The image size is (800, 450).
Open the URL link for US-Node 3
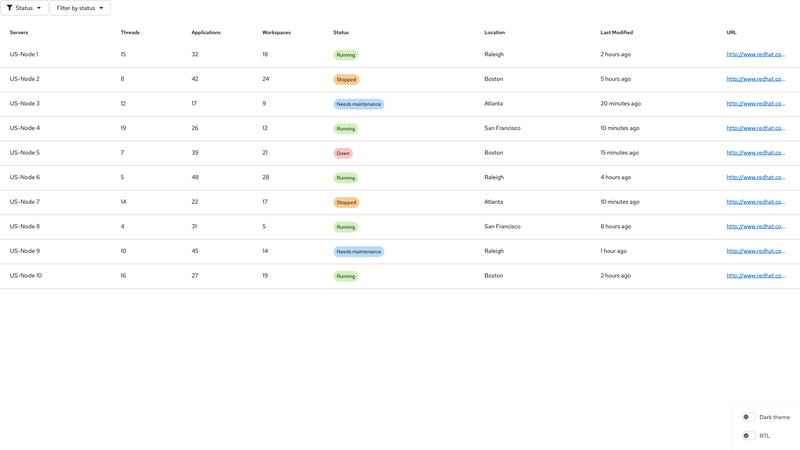[x=756, y=104]
